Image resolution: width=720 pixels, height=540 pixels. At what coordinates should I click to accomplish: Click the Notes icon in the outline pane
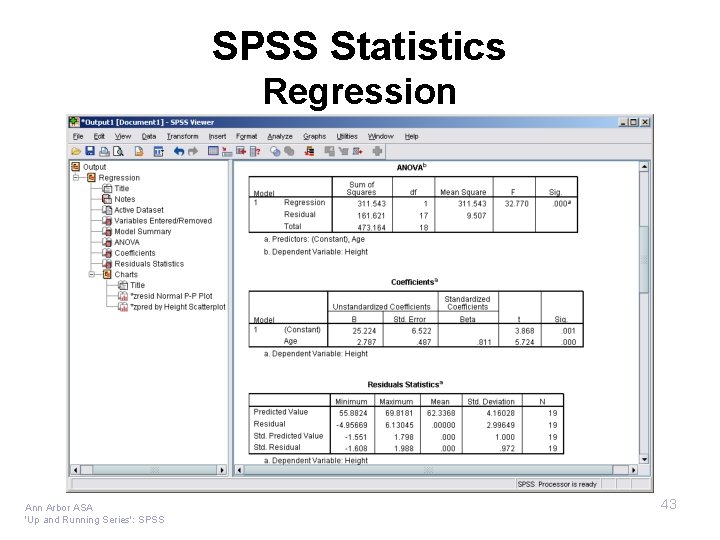[x=107, y=199]
